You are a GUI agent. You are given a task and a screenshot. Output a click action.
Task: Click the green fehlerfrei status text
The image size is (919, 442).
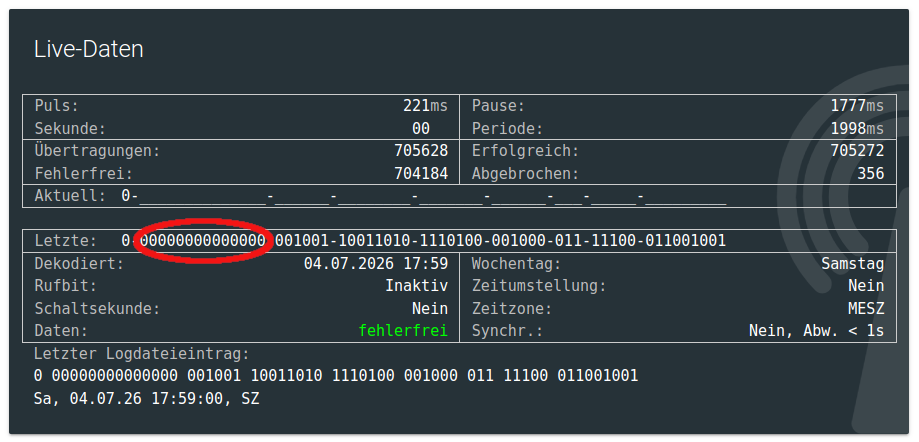[x=403, y=331]
